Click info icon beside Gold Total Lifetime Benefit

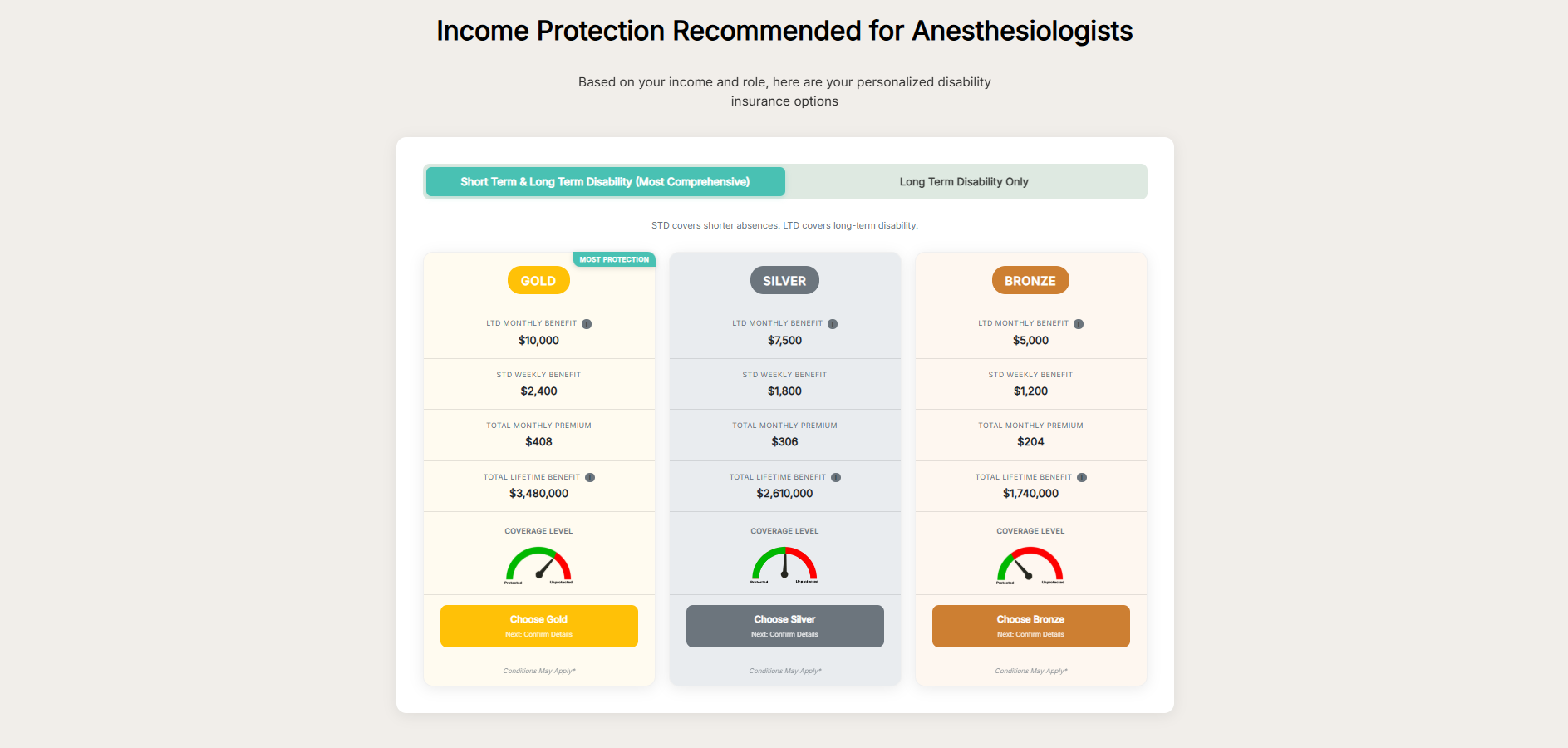[590, 478]
